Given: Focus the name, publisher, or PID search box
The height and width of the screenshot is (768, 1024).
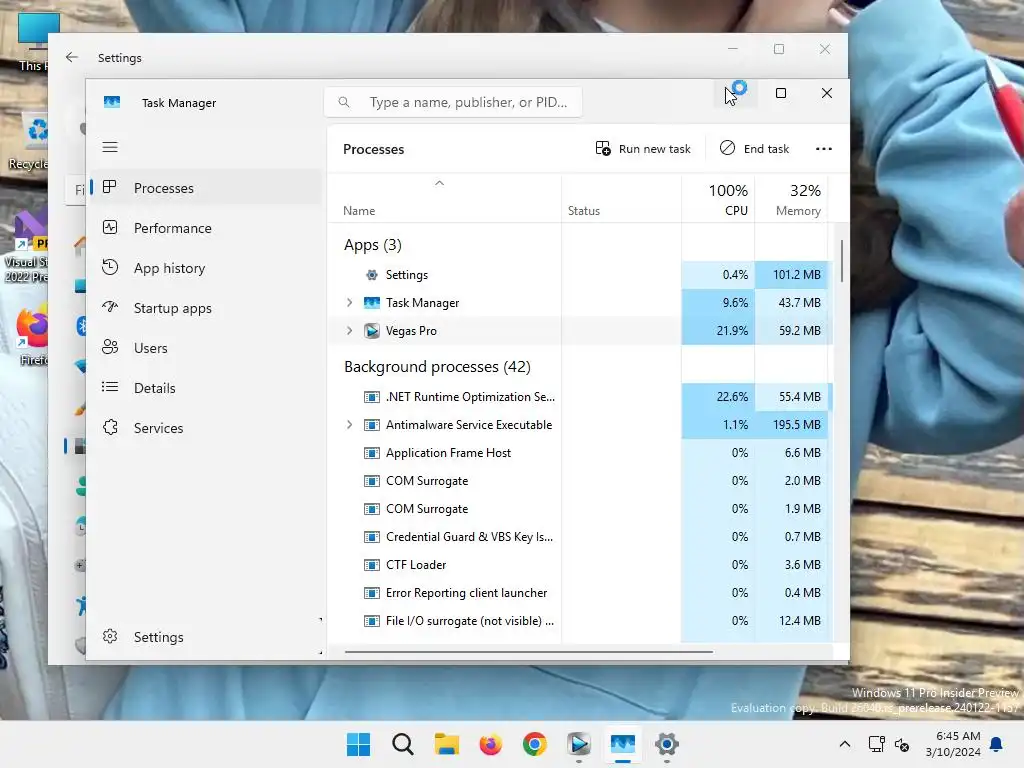Looking at the screenshot, I should pos(453,102).
